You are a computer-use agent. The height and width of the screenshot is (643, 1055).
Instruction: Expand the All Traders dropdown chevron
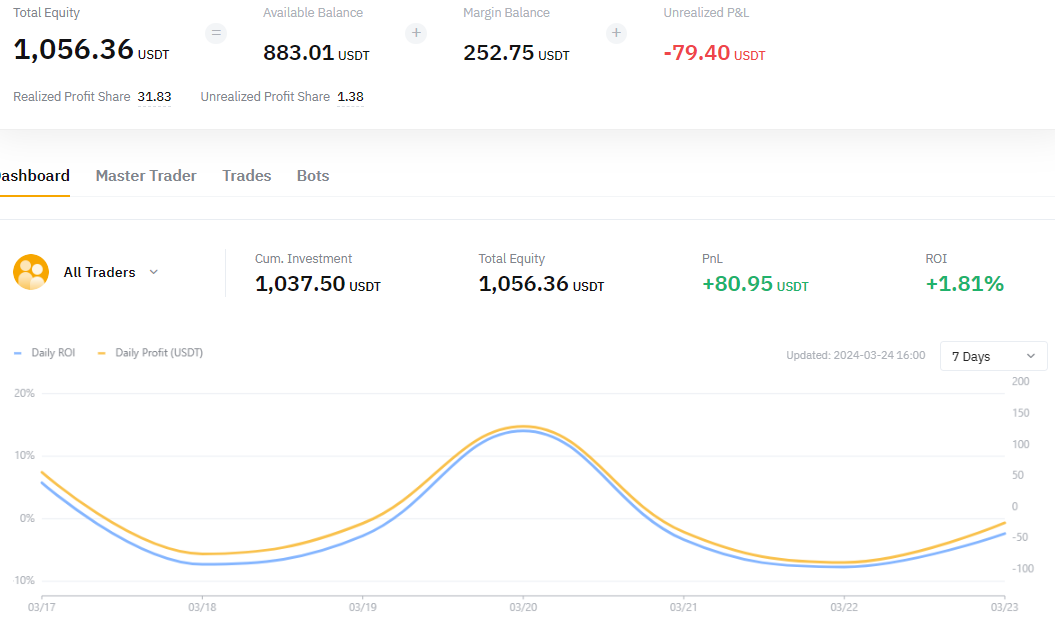(x=153, y=272)
